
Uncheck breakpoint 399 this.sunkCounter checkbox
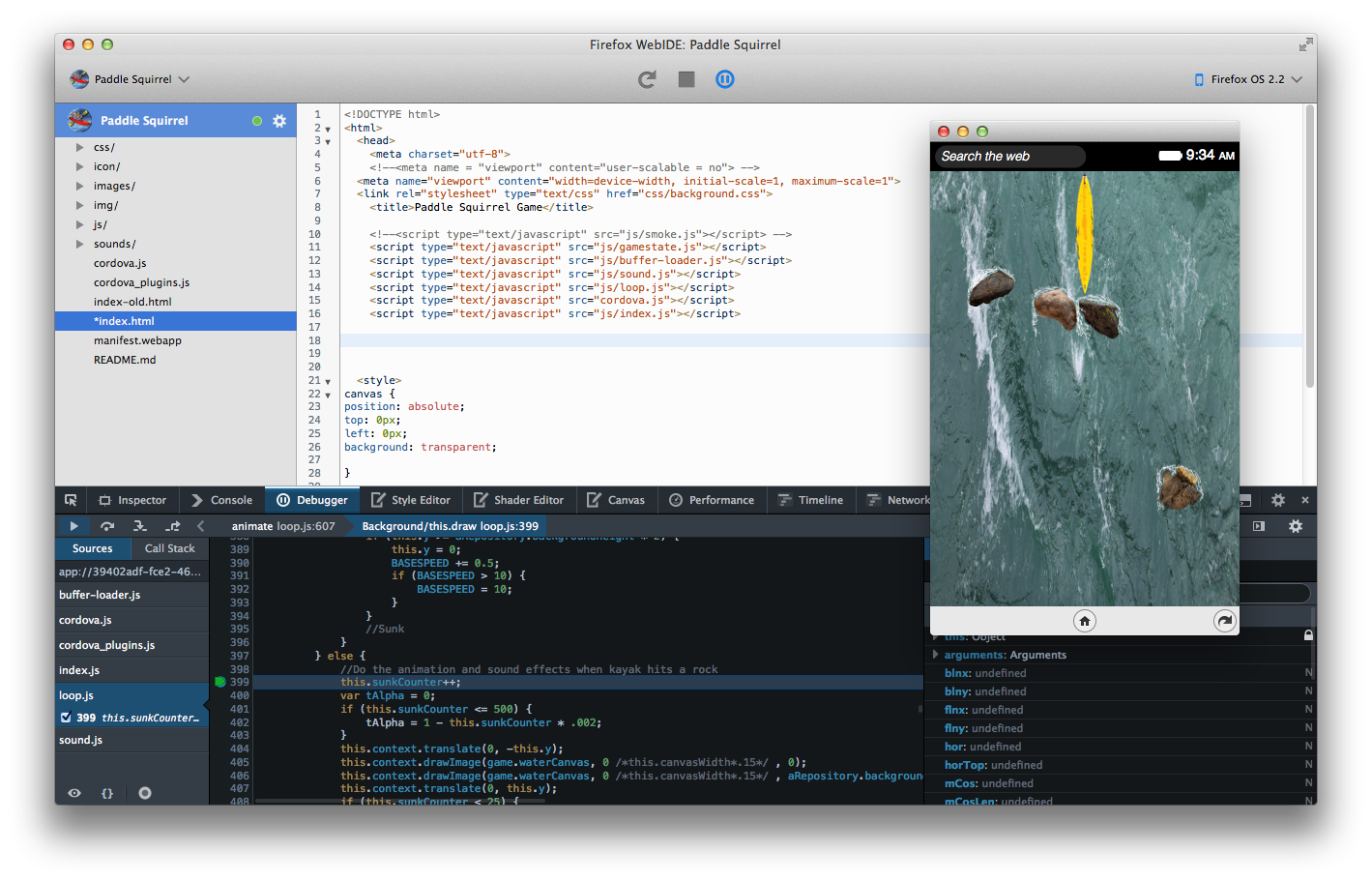tap(66, 718)
